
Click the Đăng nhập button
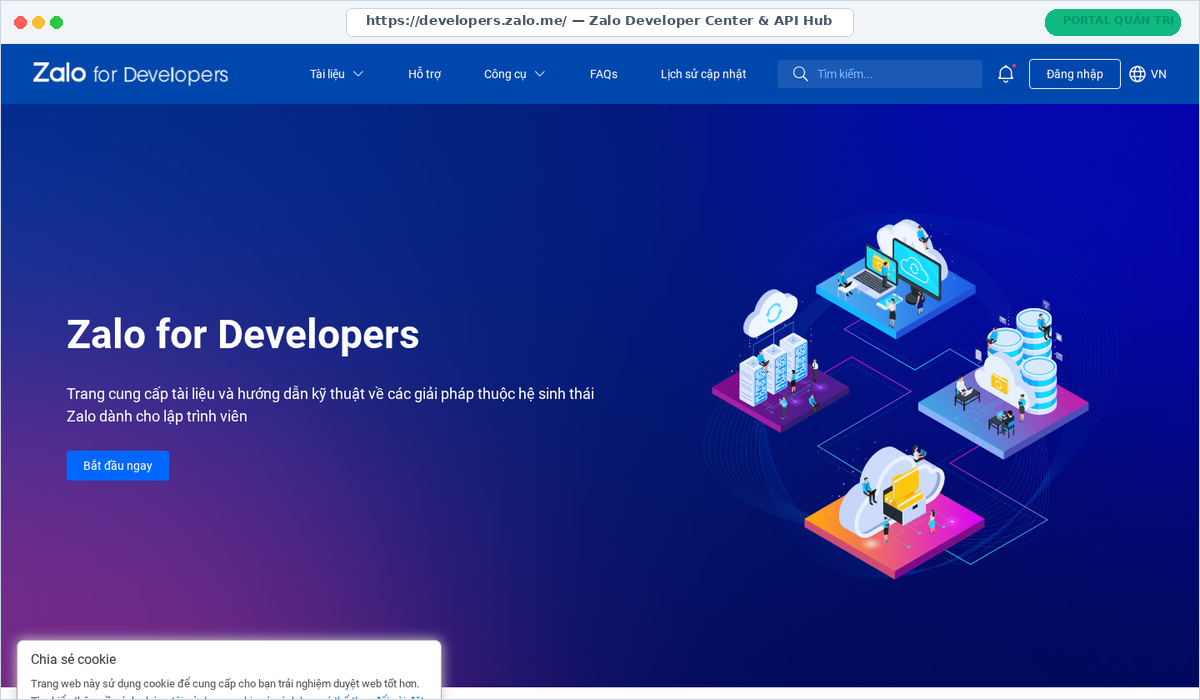(1075, 74)
